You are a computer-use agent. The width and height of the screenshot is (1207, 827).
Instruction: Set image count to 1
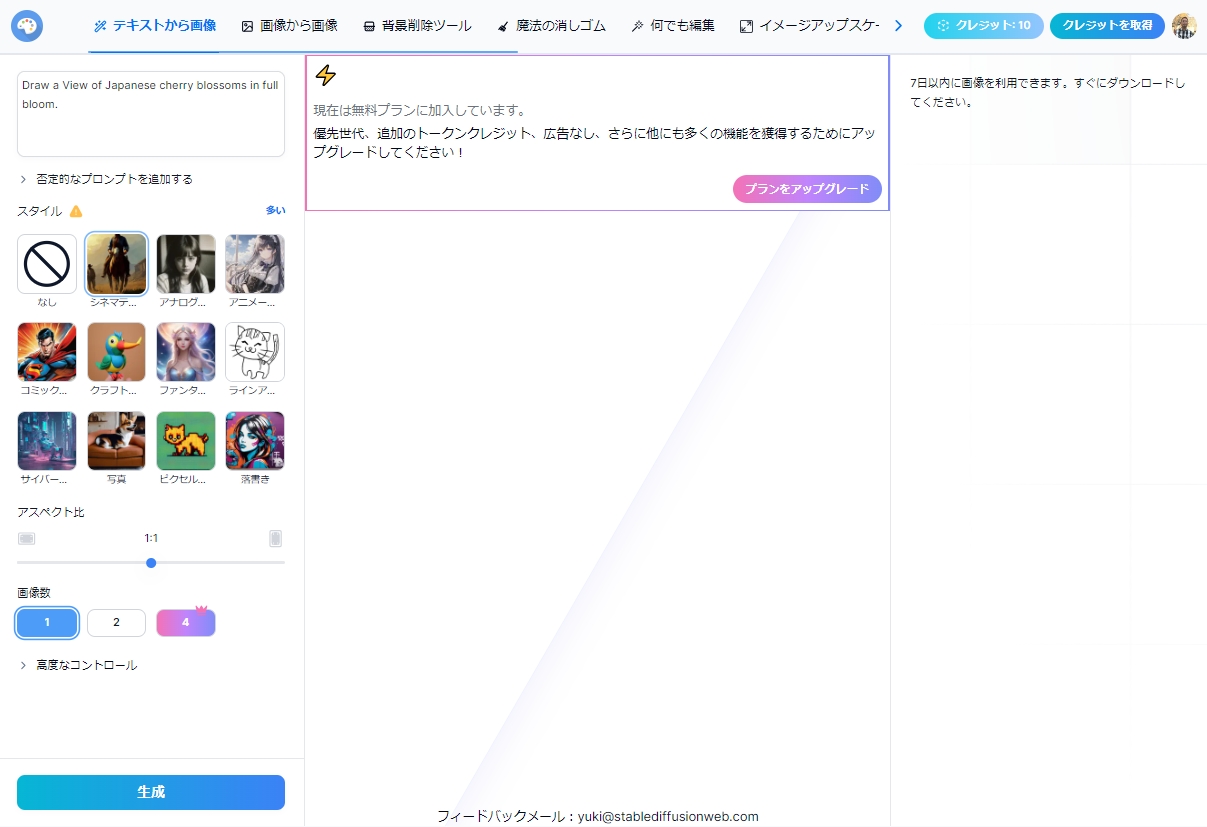point(47,623)
